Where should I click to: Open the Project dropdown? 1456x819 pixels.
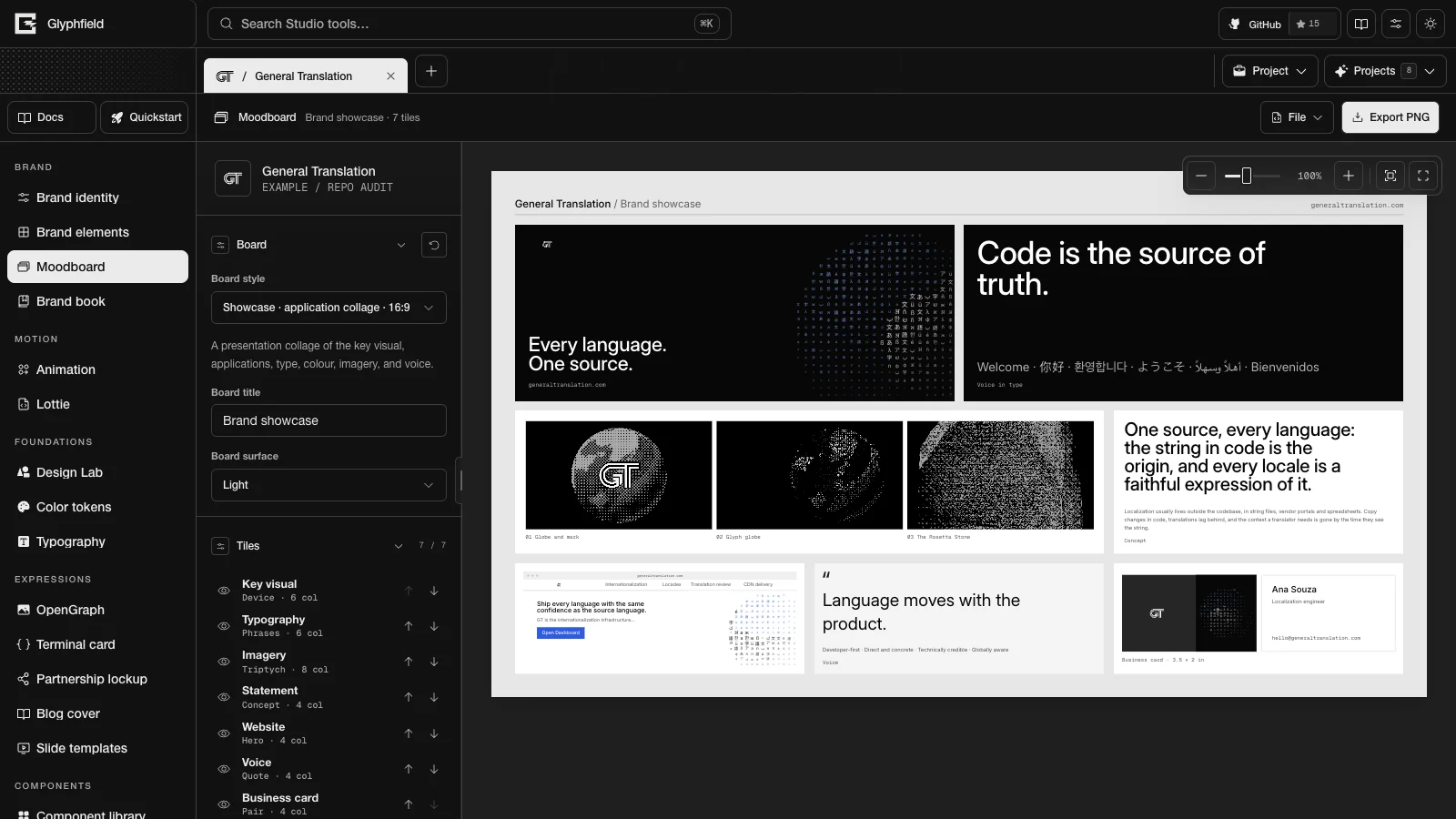(1269, 71)
